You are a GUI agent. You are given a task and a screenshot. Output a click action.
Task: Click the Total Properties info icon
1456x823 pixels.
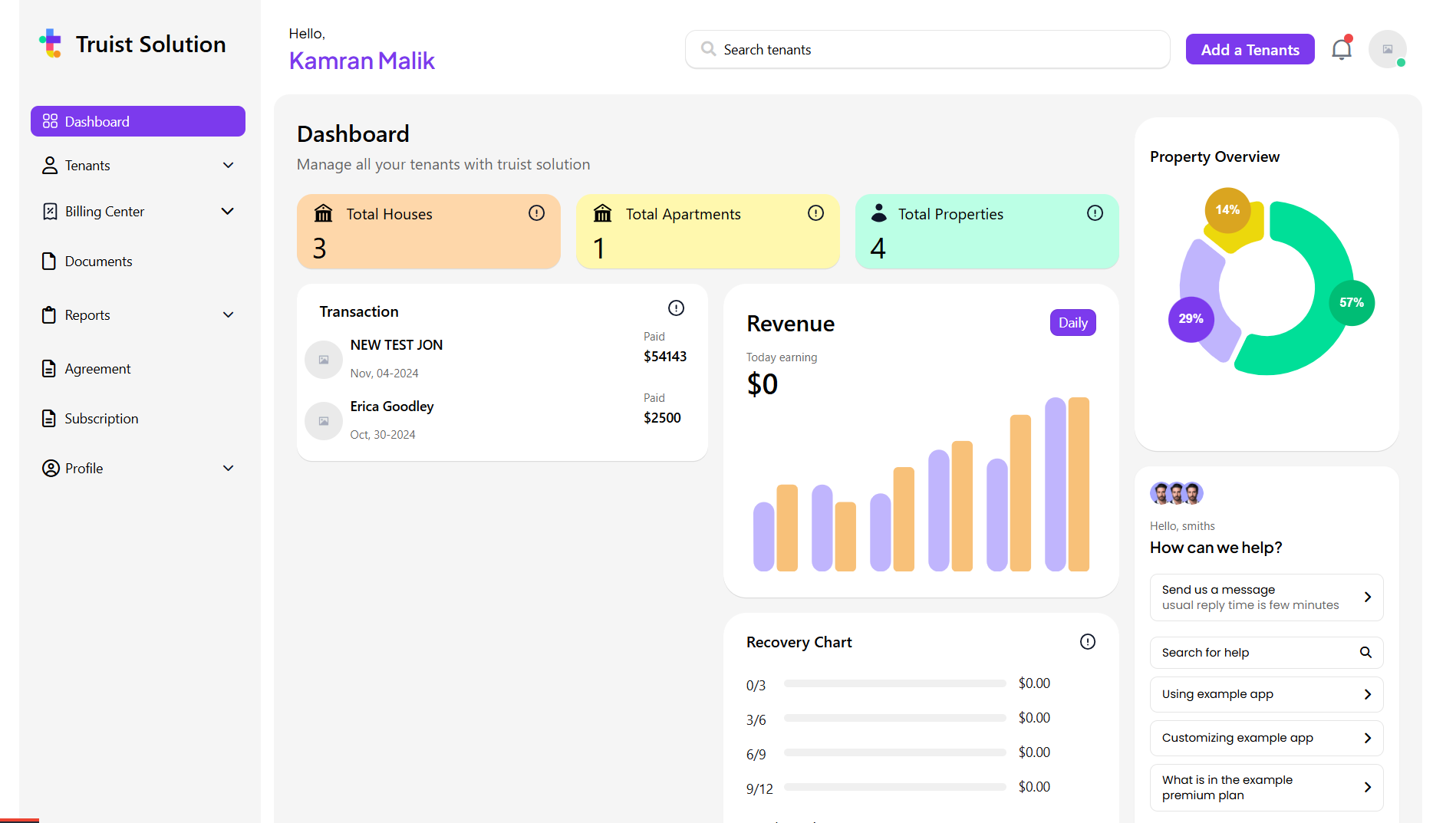[1095, 213]
